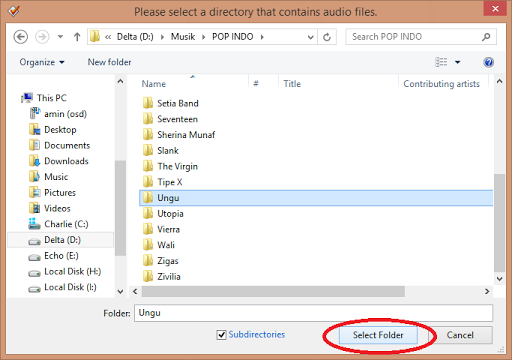Select the Zivilia folder
Viewport: 512px width, 360px height.
tap(161, 277)
